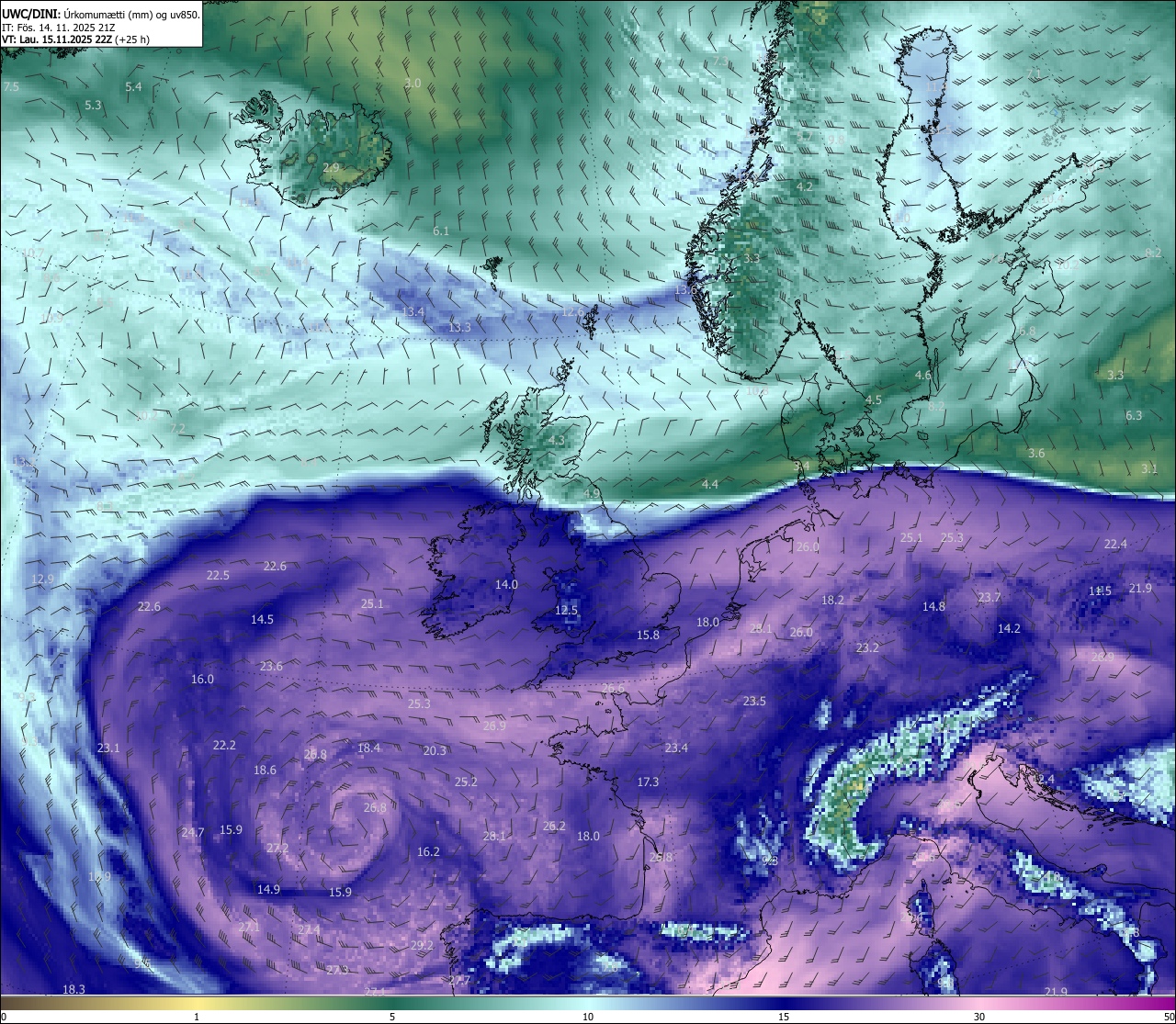Click the value 3.6 on the map
This screenshot has height=1024, width=1176.
tap(1036, 453)
